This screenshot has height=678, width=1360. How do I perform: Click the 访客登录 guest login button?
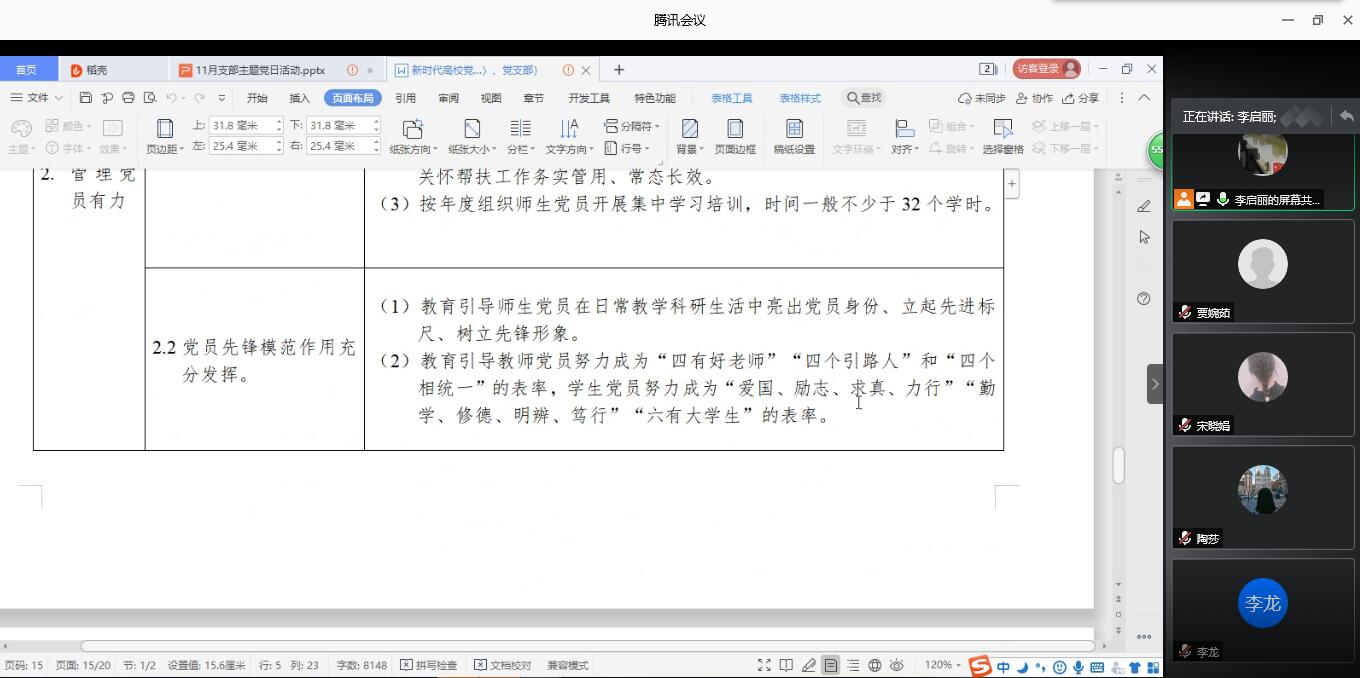[x=1046, y=69]
